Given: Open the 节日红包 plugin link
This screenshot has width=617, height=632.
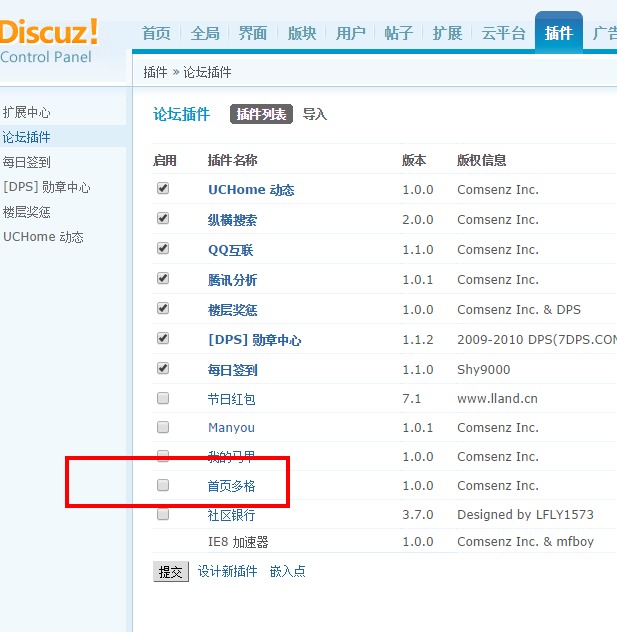Looking at the screenshot, I should (x=231, y=399).
